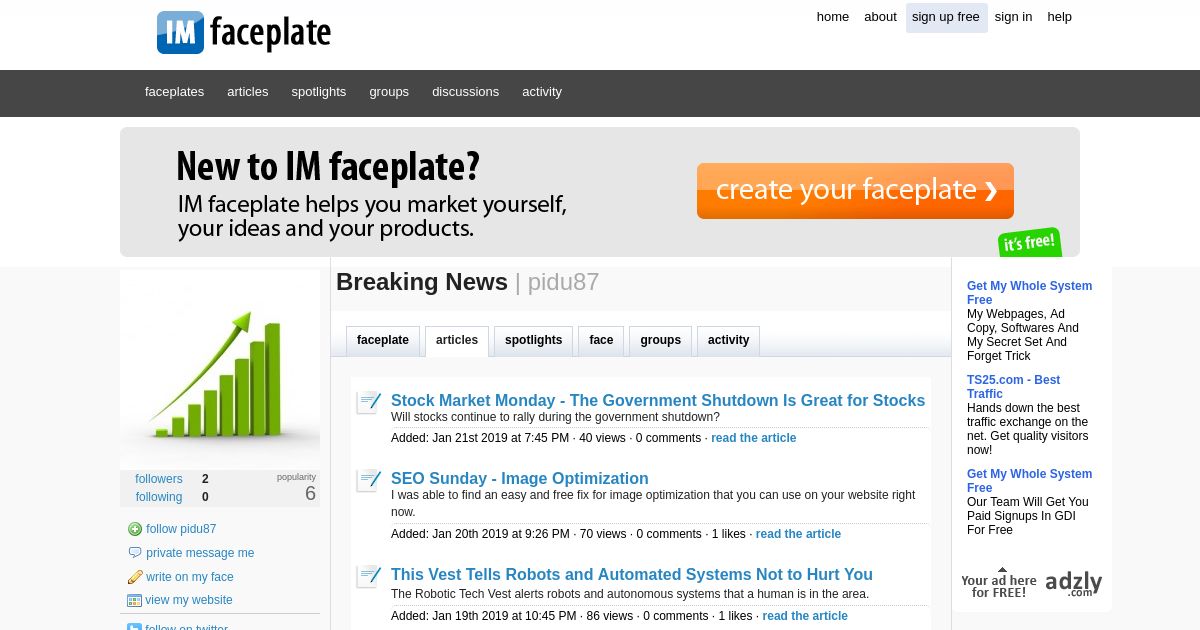Click the green follow plus icon
Screen dimensions: 1200x630
pos(135,529)
